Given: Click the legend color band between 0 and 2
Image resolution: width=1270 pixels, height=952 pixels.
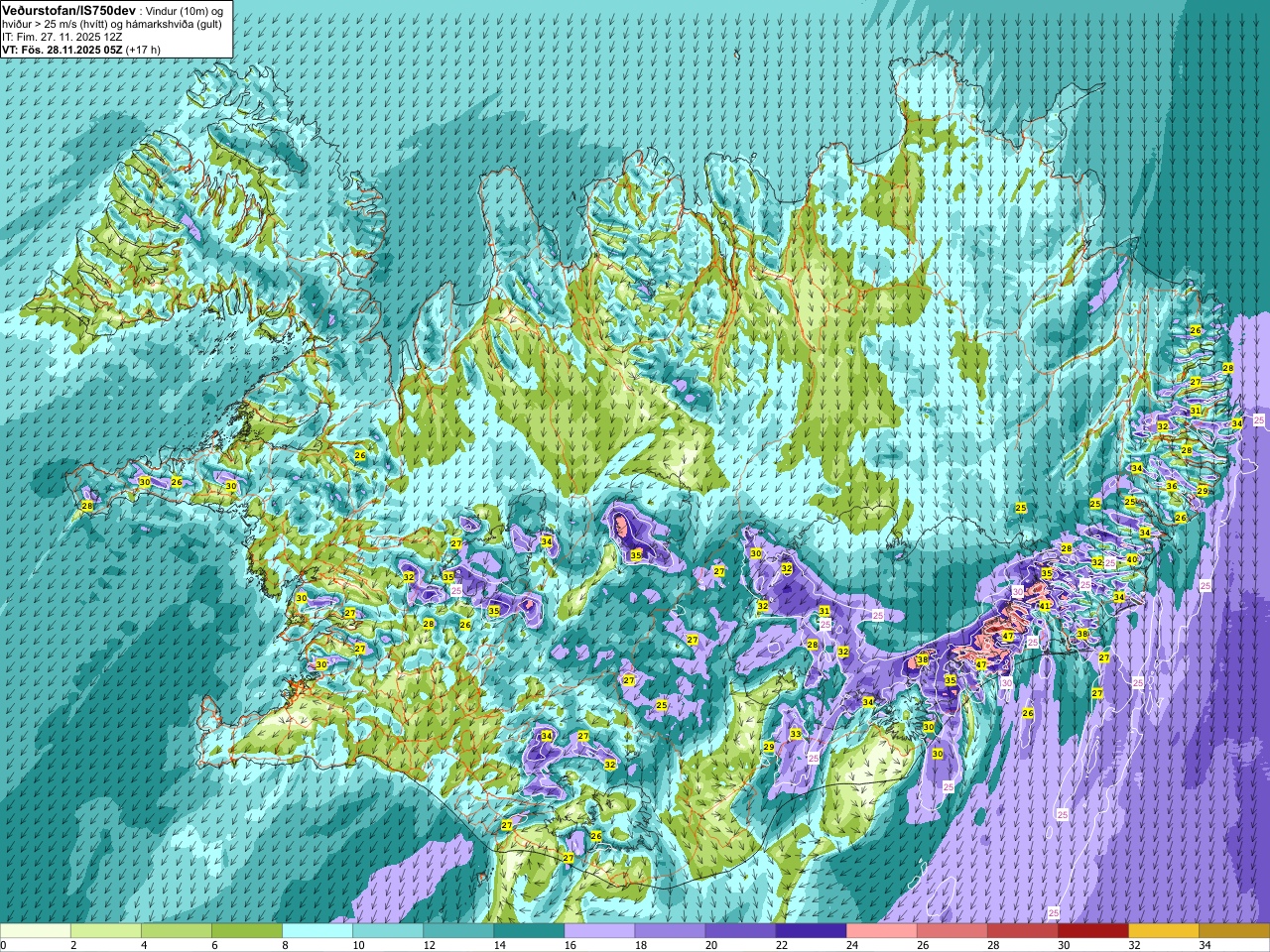Looking at the screenshot, I should tap(36, 931).
